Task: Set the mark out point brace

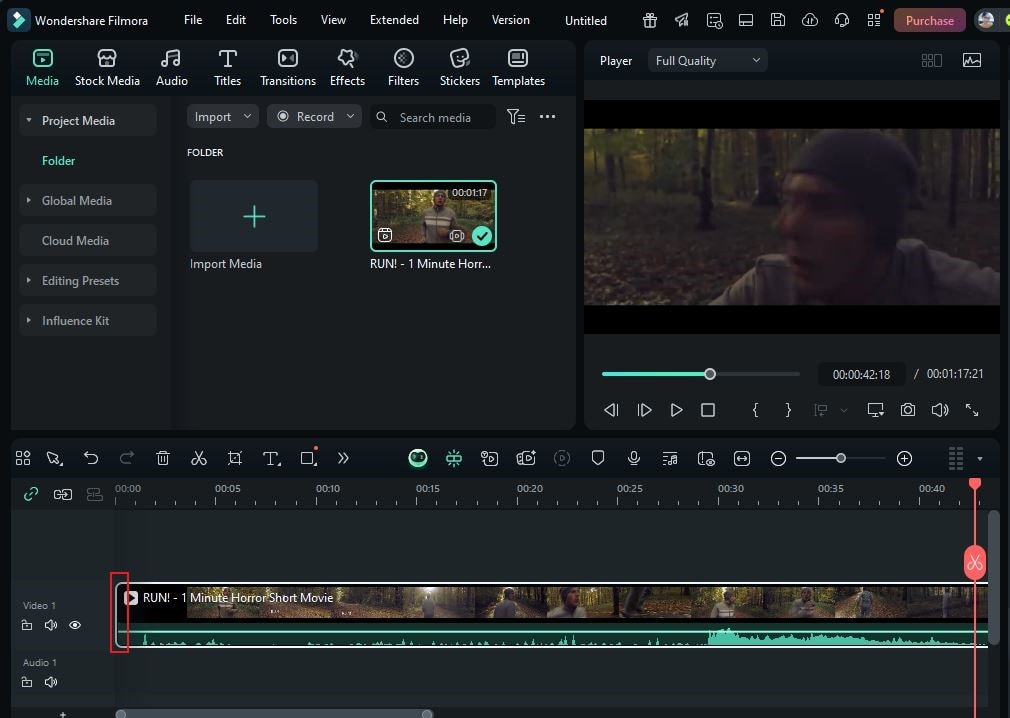Action: coord(788,410)
